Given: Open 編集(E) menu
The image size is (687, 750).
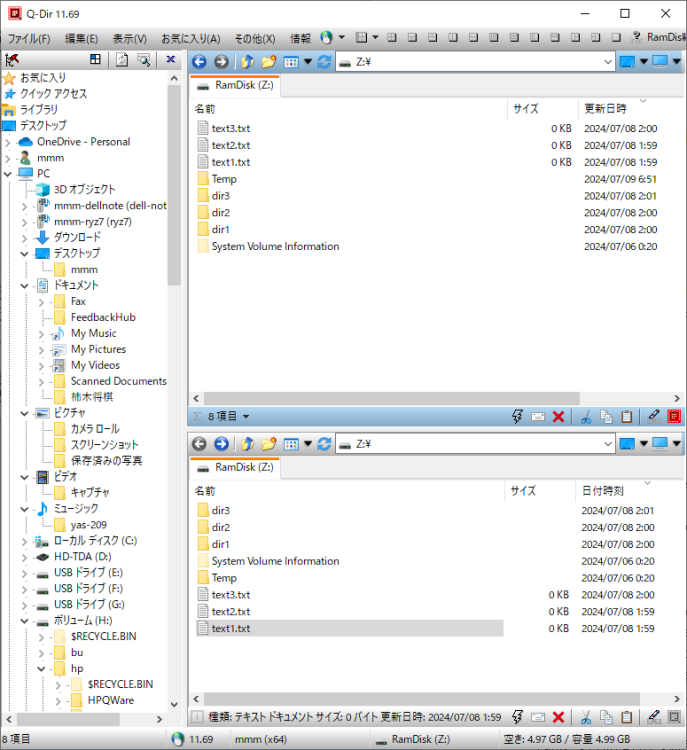Looking at the screenshot, I should 81,39.
